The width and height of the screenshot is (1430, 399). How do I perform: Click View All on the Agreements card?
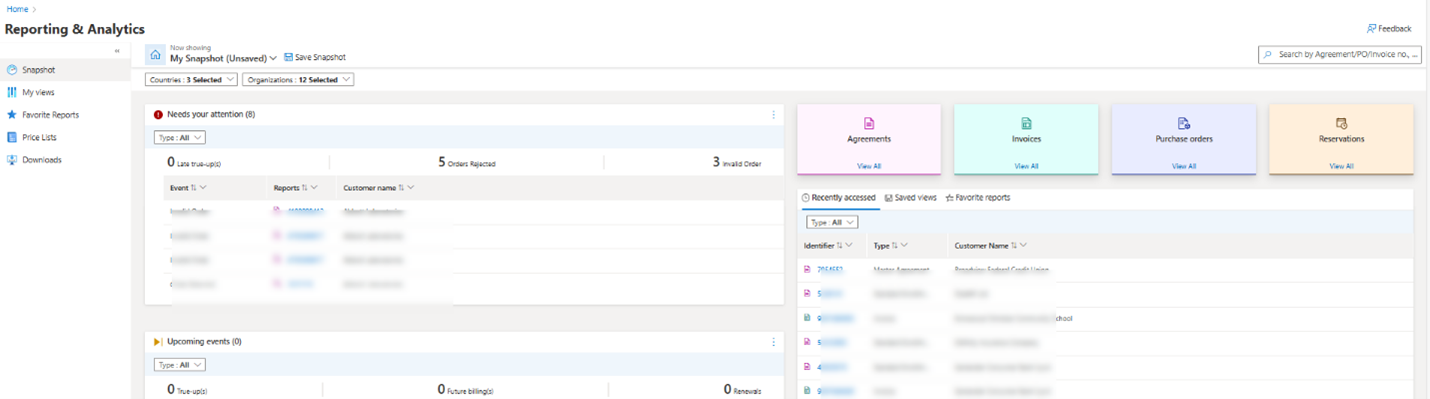[869, 166]
